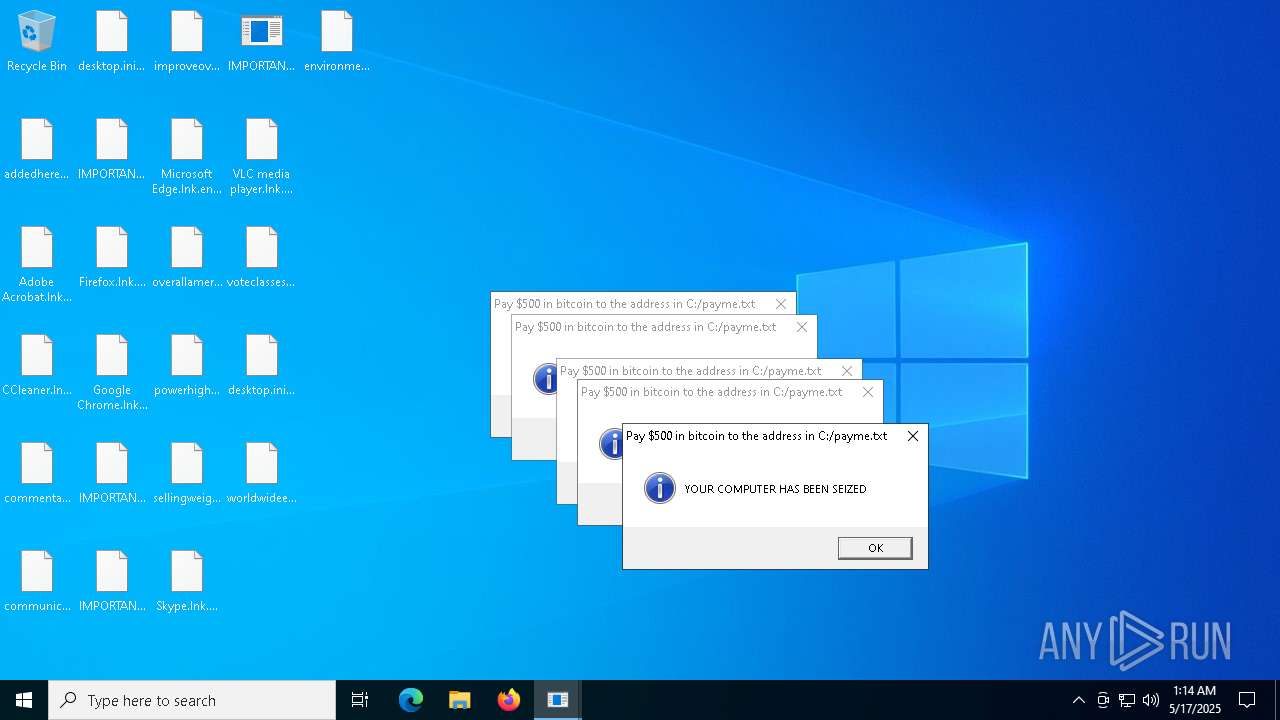
Task: Select the environme... desktop file
Action: point(337,41)
